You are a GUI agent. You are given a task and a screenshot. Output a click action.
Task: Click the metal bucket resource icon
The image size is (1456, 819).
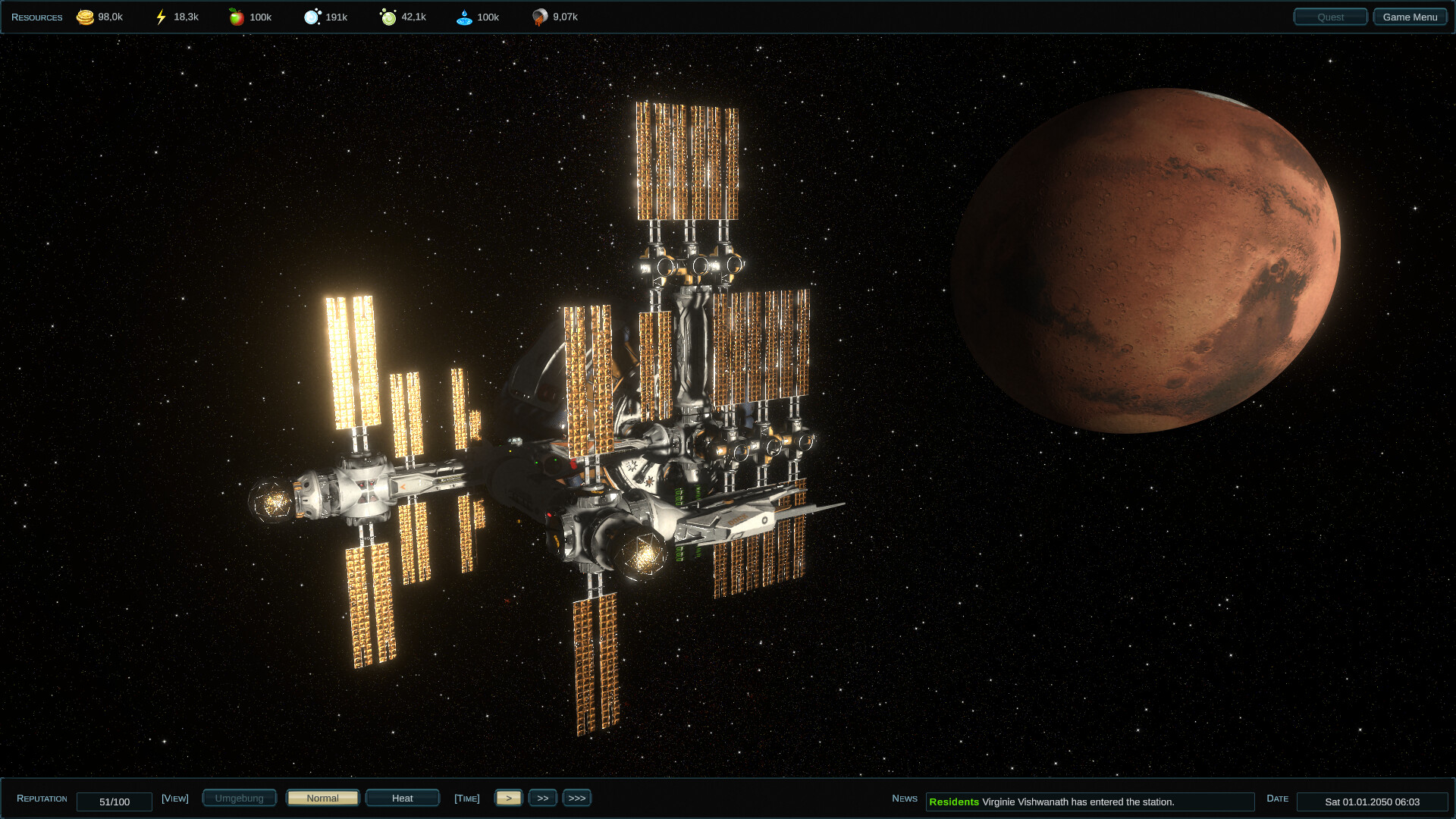coord(540,16)
